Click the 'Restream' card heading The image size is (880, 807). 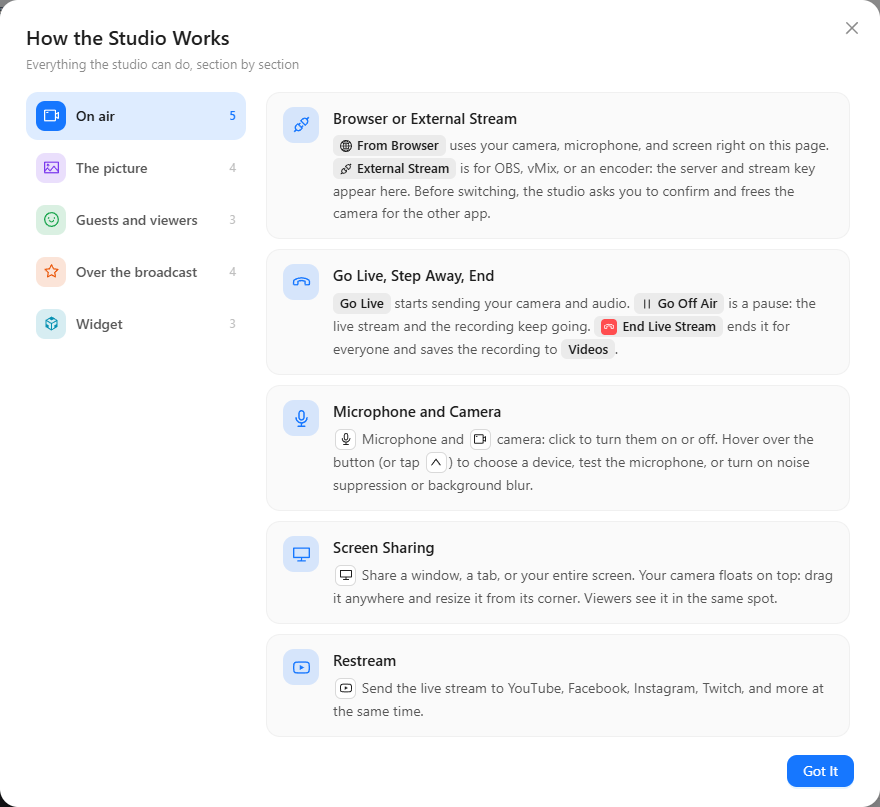pos(365,661)
